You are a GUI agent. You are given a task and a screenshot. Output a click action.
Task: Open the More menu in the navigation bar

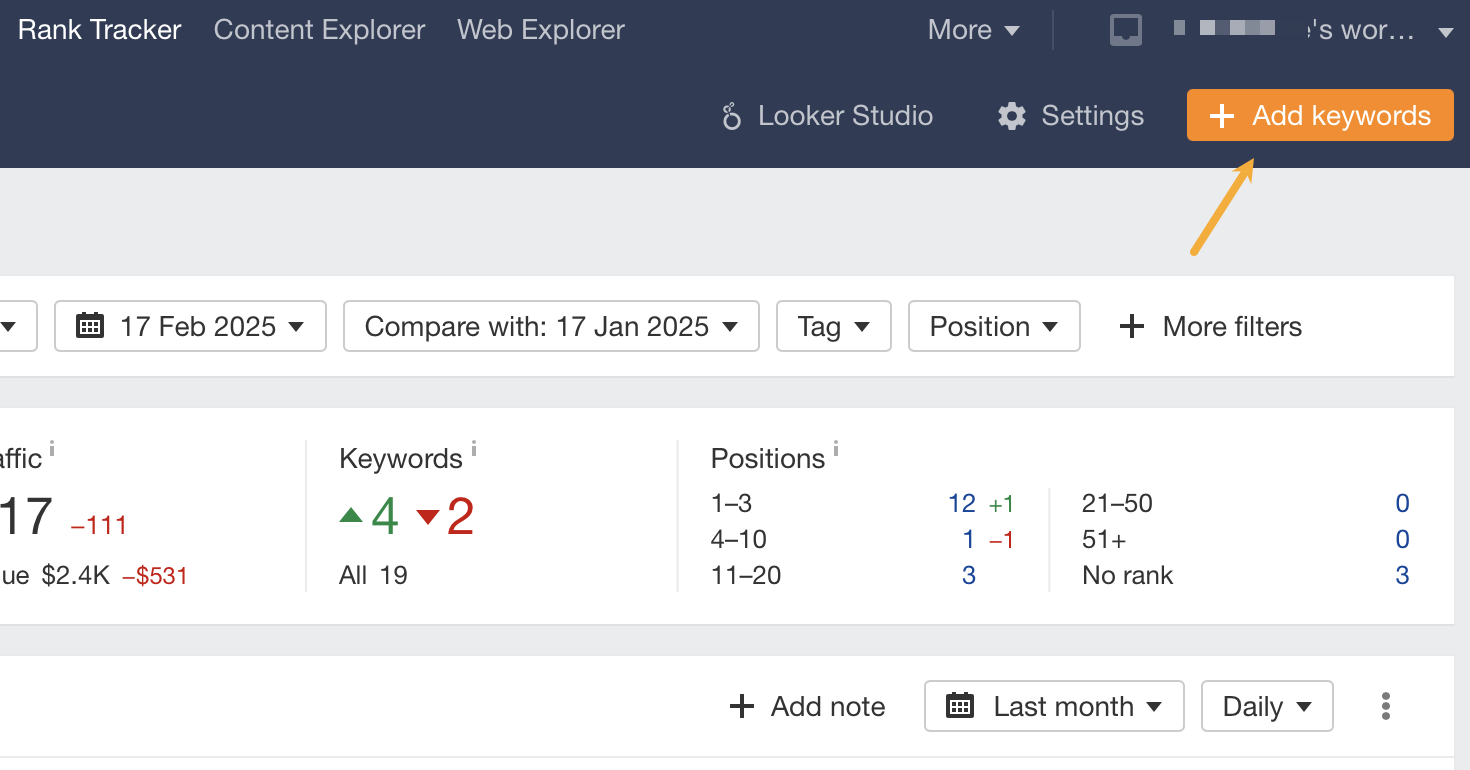click(x=972, y=29)
